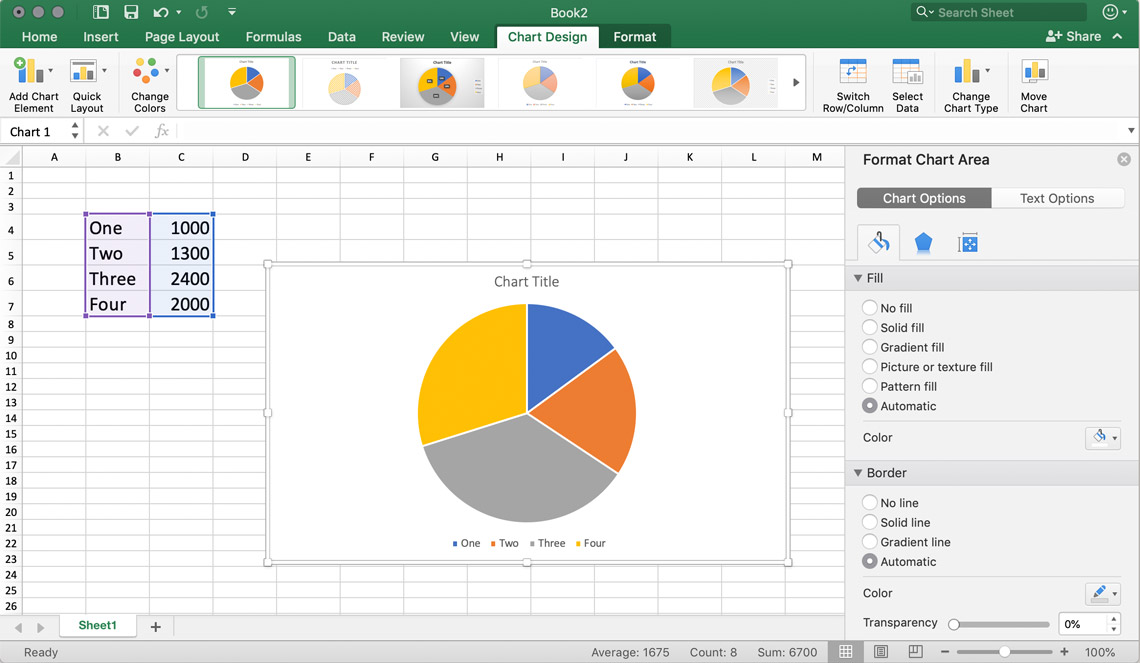Select Gradient fill under Fill options

(871, 347)
